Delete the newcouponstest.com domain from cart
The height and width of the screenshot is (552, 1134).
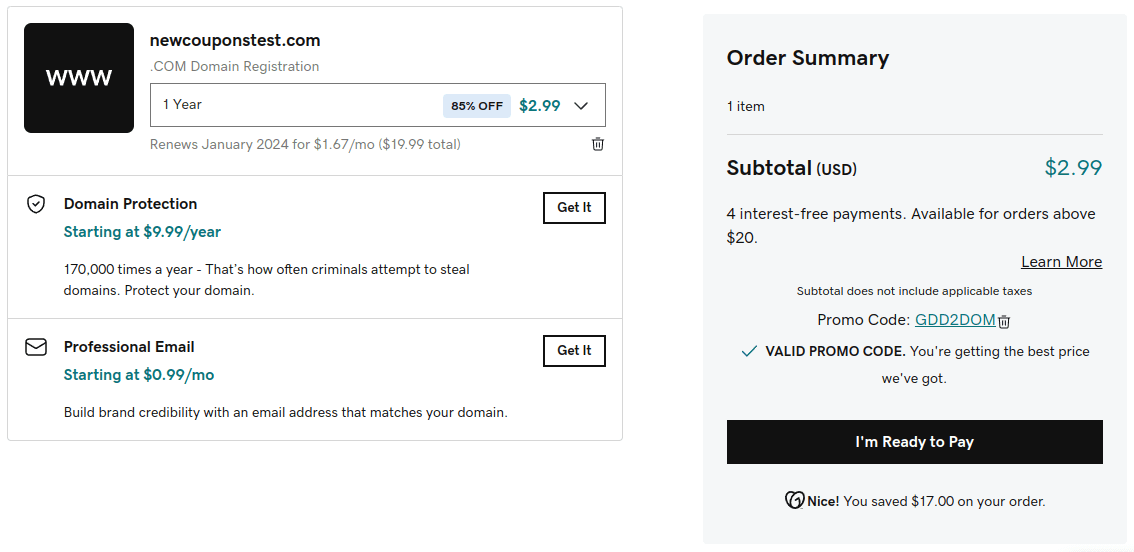coord(598,144)
